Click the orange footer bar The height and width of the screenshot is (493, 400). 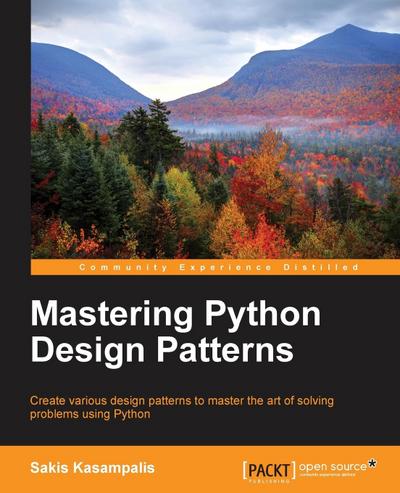[x=200, y=469]
